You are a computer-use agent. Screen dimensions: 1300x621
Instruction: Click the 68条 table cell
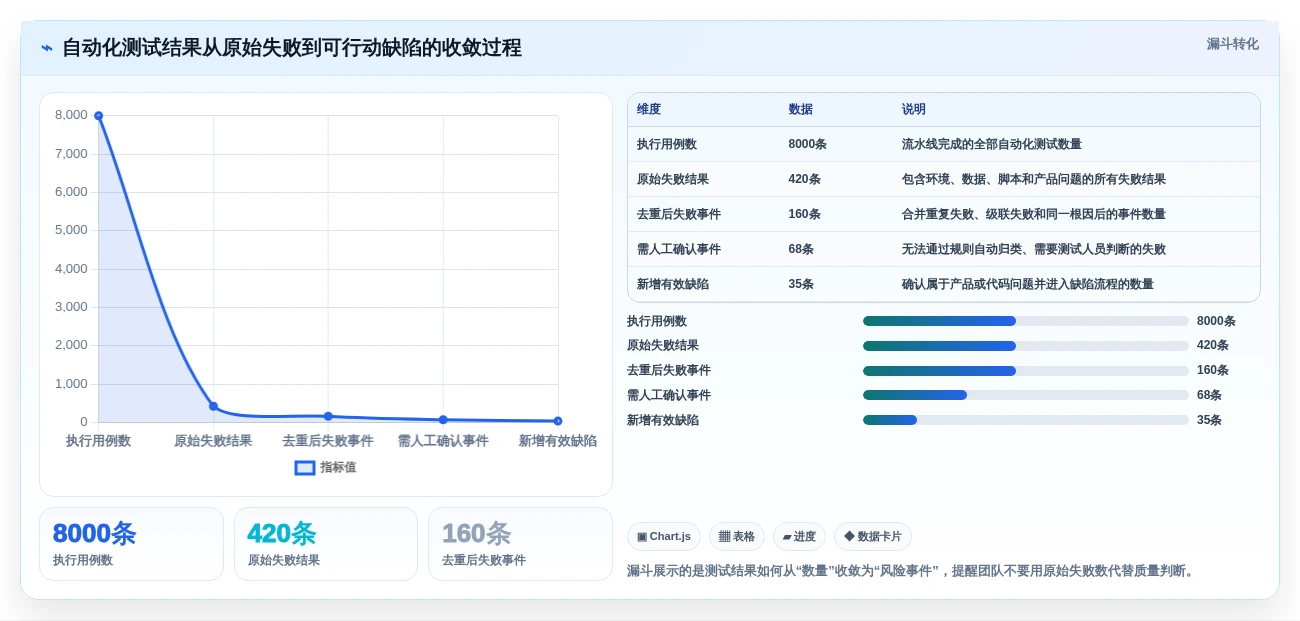(x=801, y=249)
